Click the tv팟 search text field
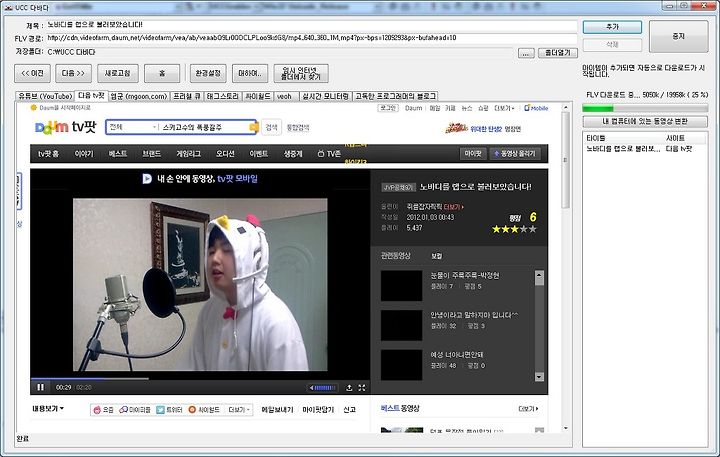This screenshot has height=457, width=720. pyautogui.click(x=204, y=127)
